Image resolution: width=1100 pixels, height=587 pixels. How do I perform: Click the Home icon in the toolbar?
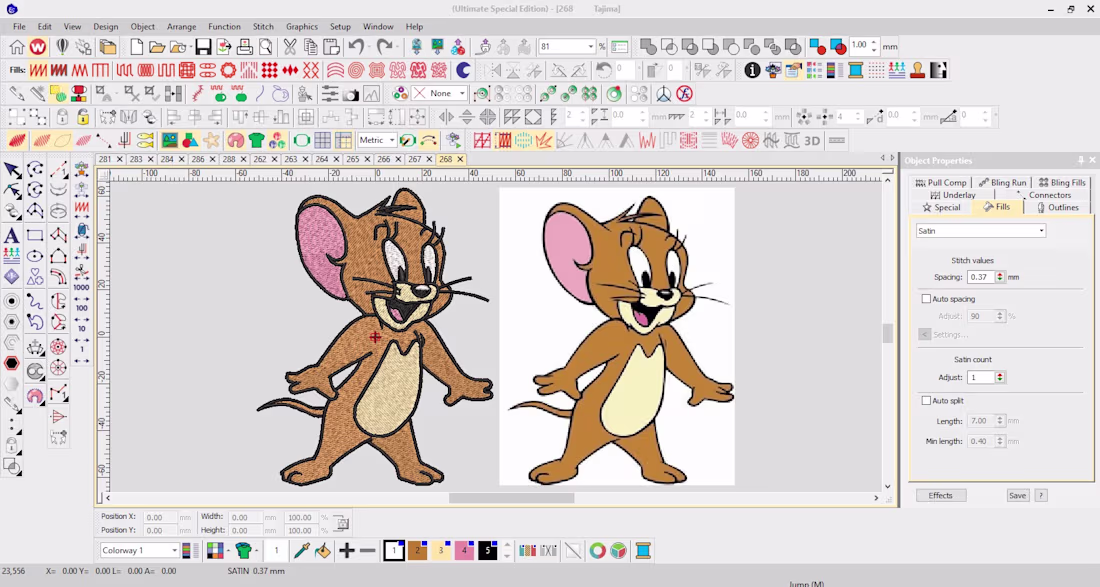point(17,47)
